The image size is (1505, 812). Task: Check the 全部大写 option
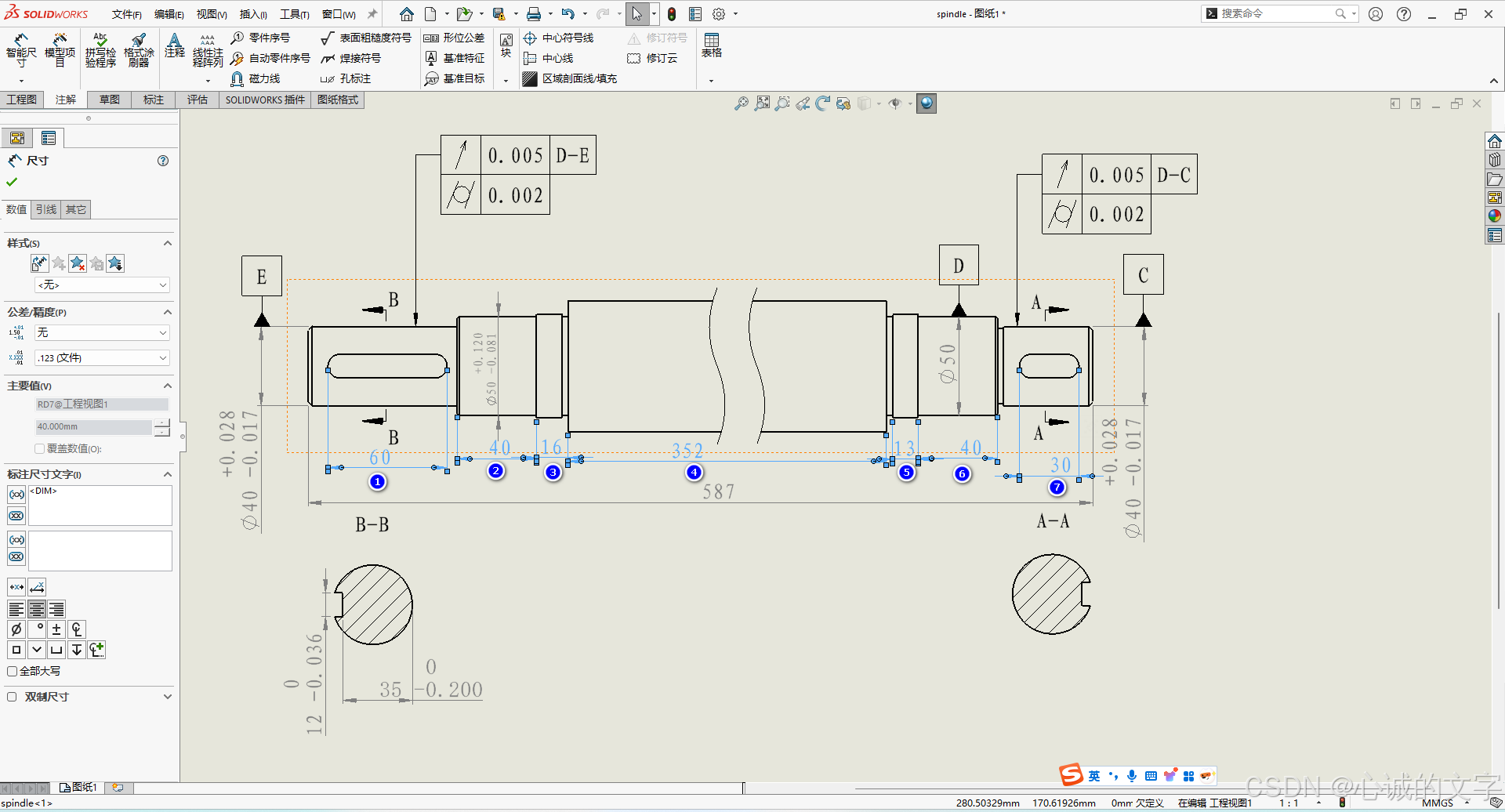click(12, 671)
